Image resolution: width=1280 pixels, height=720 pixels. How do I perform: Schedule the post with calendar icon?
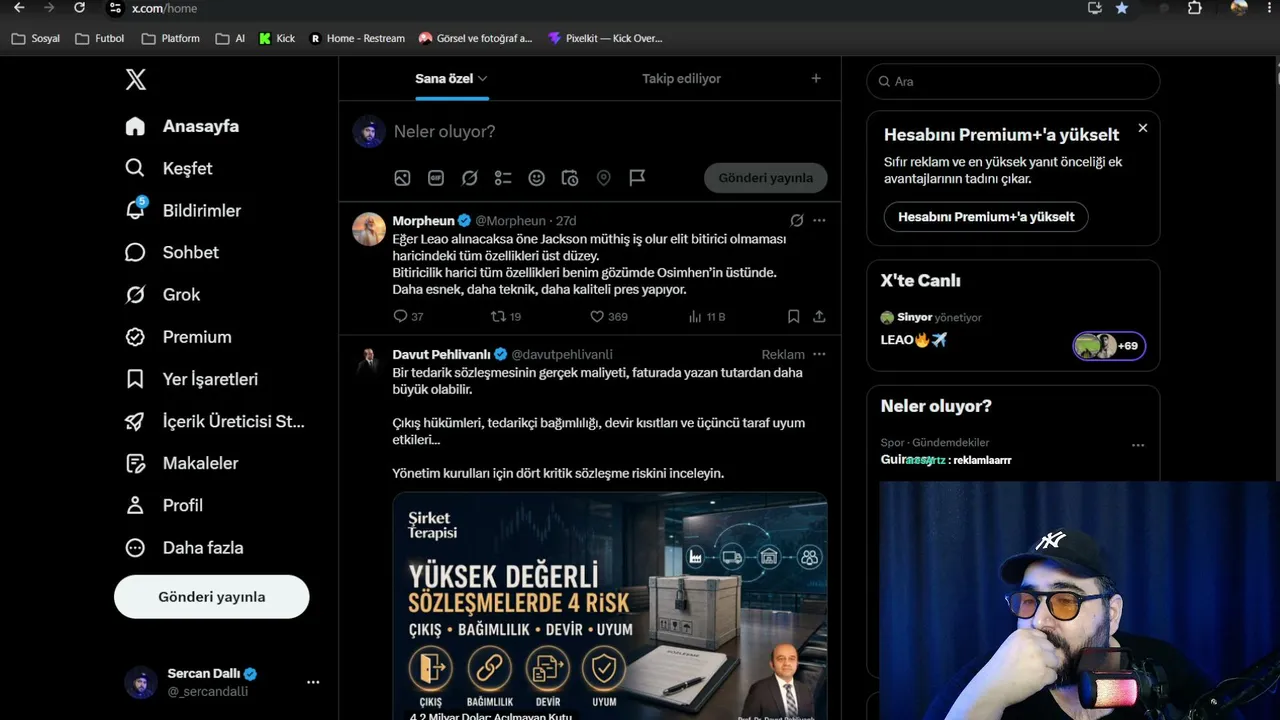[570, 178]
